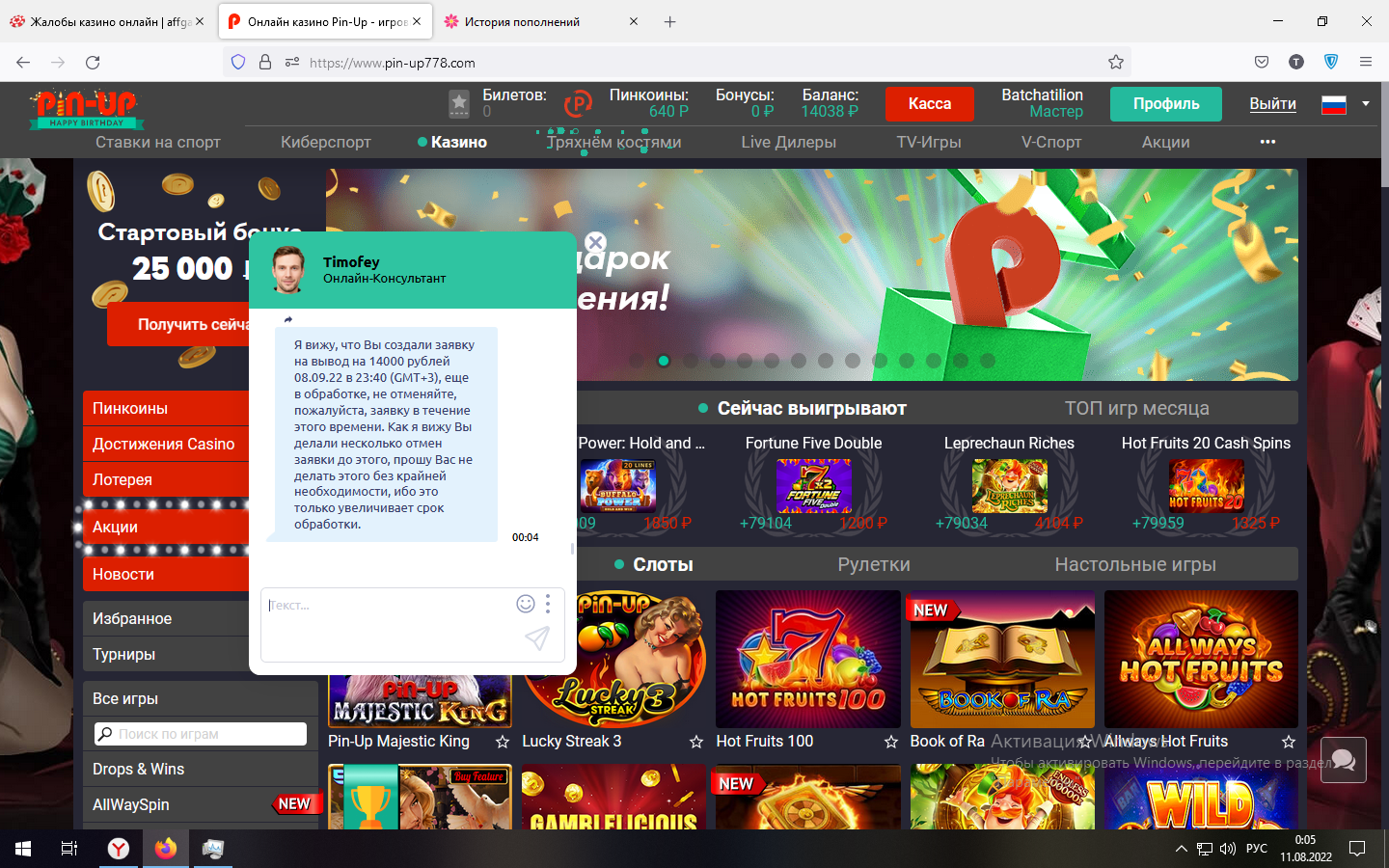Click the tickets star icon
Image resolution: width=1389 pixels, height=868 pixels.
[x=459, y=103]
